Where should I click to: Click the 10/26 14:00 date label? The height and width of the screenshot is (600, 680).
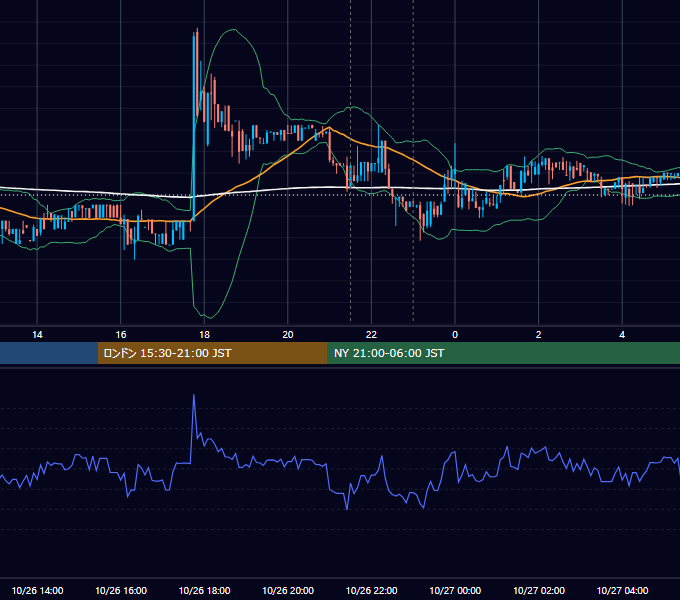click(37, 590)
